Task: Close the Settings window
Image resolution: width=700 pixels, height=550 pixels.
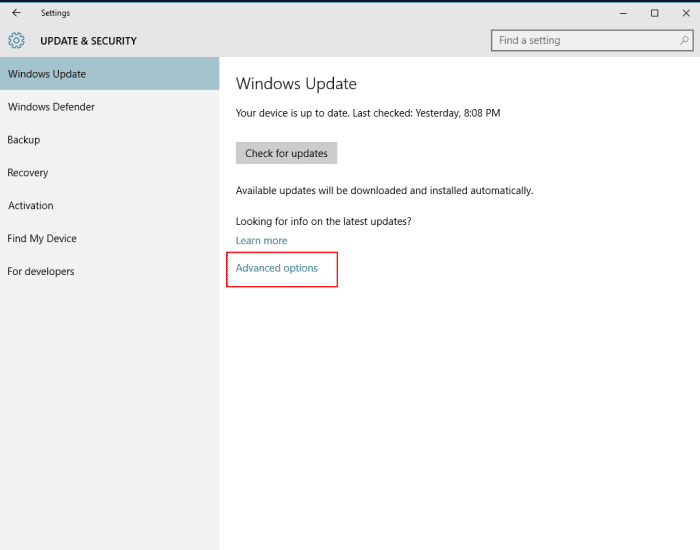Action: (x=686, y=13)
